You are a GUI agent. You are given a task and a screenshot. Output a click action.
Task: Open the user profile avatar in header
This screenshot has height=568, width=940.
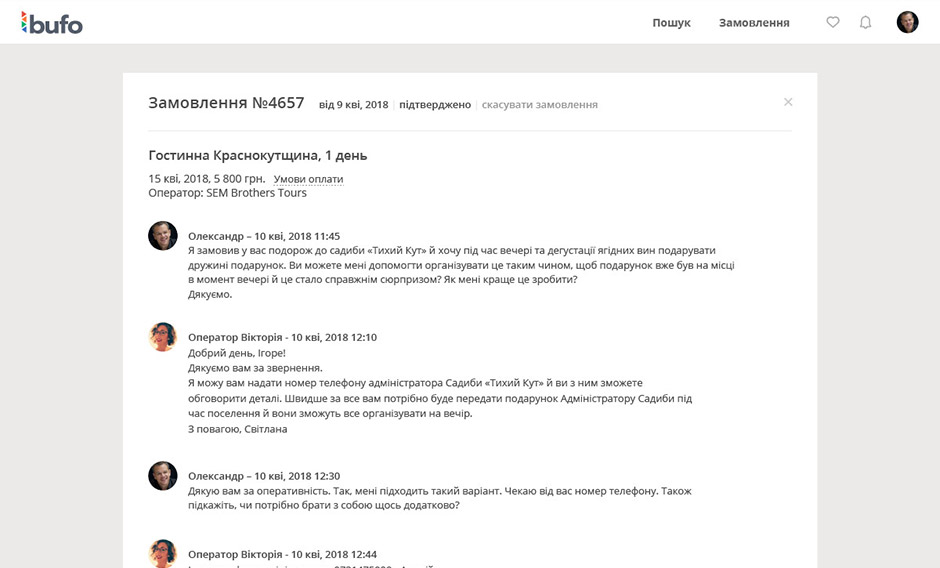coord(907,22)
